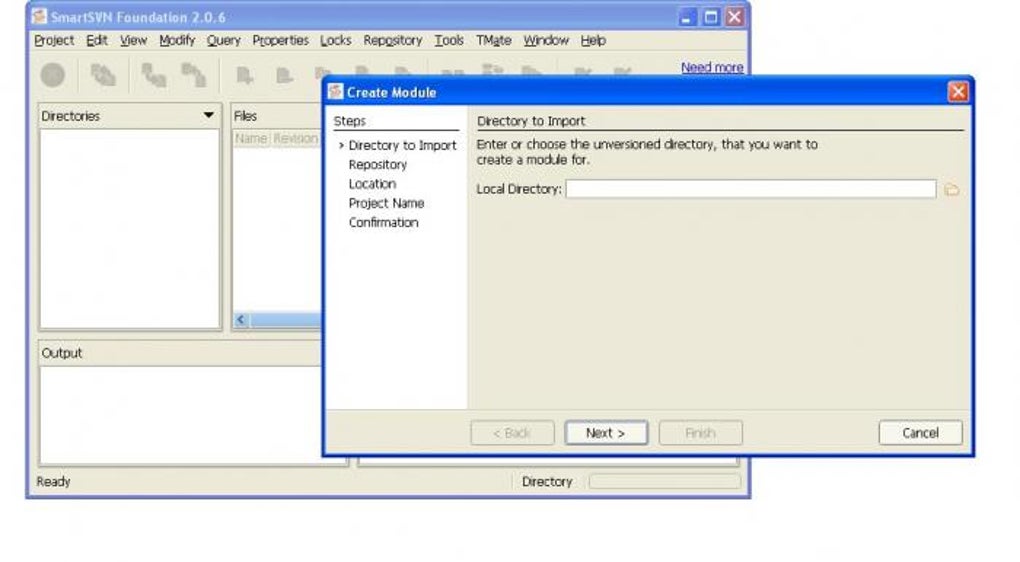Open the Properties menu

coord(280,40)
